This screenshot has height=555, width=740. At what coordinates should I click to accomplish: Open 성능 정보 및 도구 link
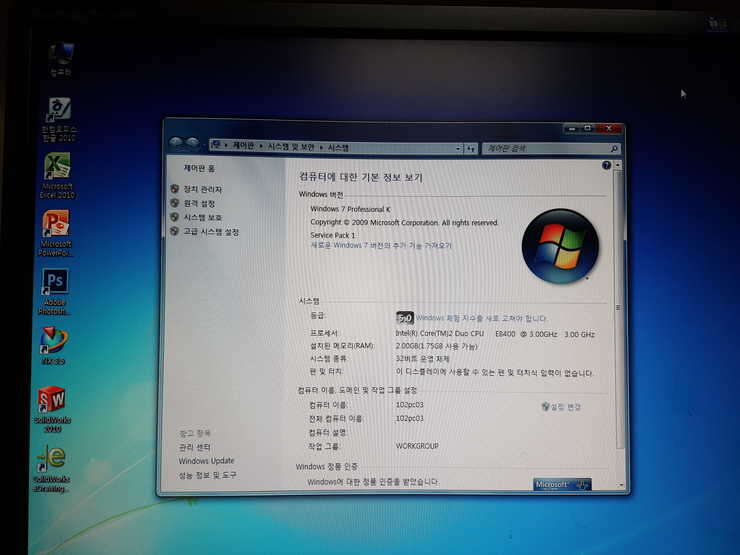207,475
